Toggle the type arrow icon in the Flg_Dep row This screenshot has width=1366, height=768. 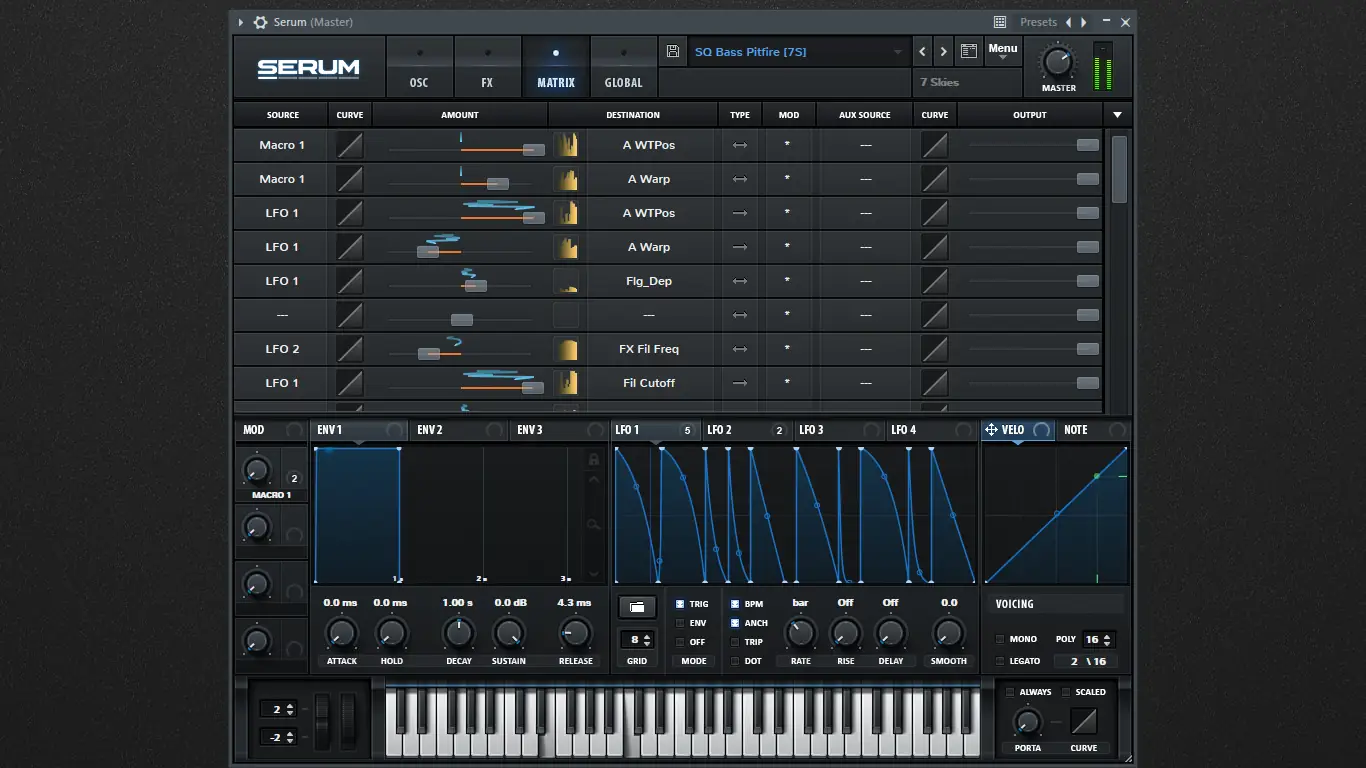(x=740, y=281)
